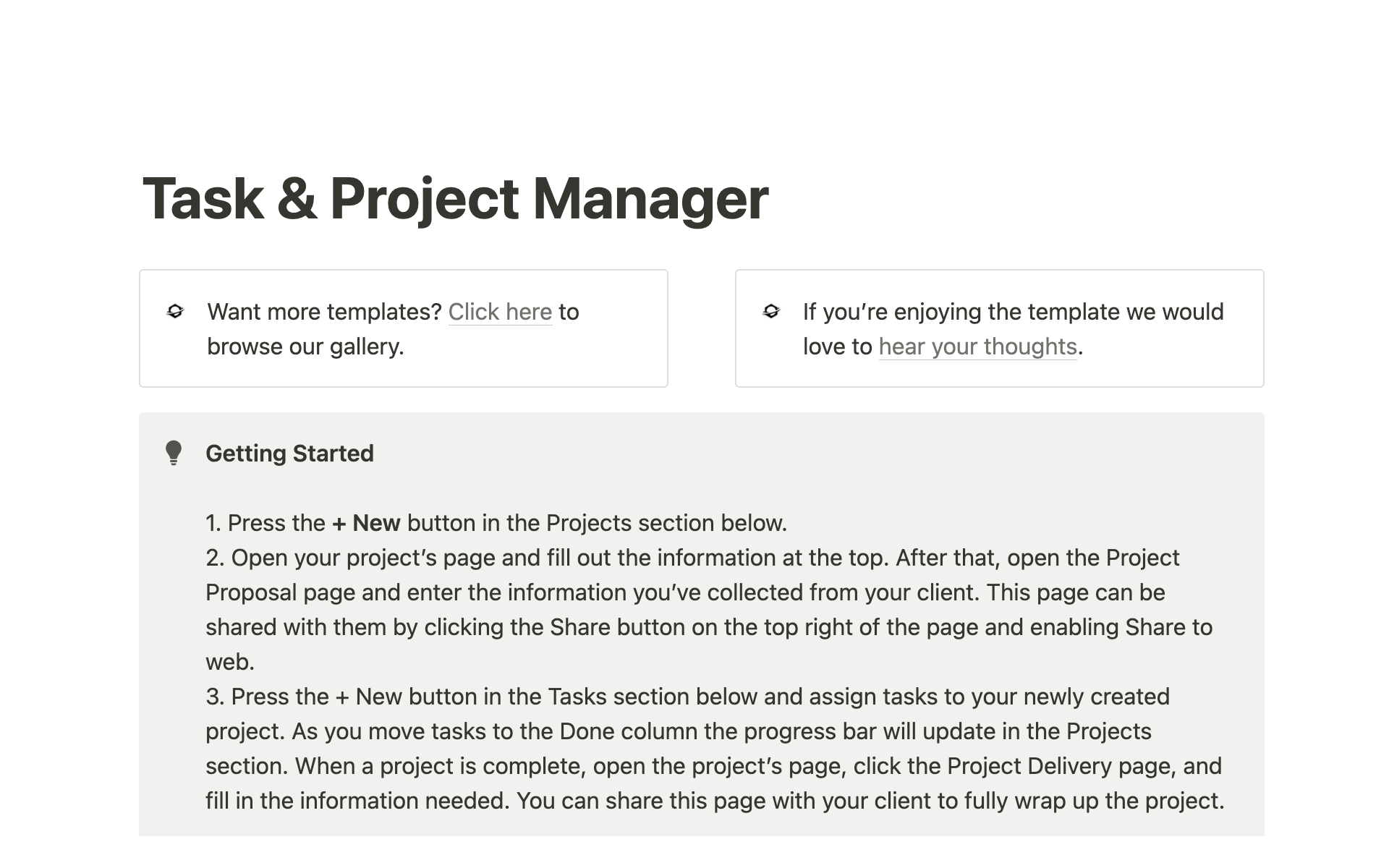The image size is (1389, 868).
Task: Click the "Want more templates?" text
Action: click(324, 312)
